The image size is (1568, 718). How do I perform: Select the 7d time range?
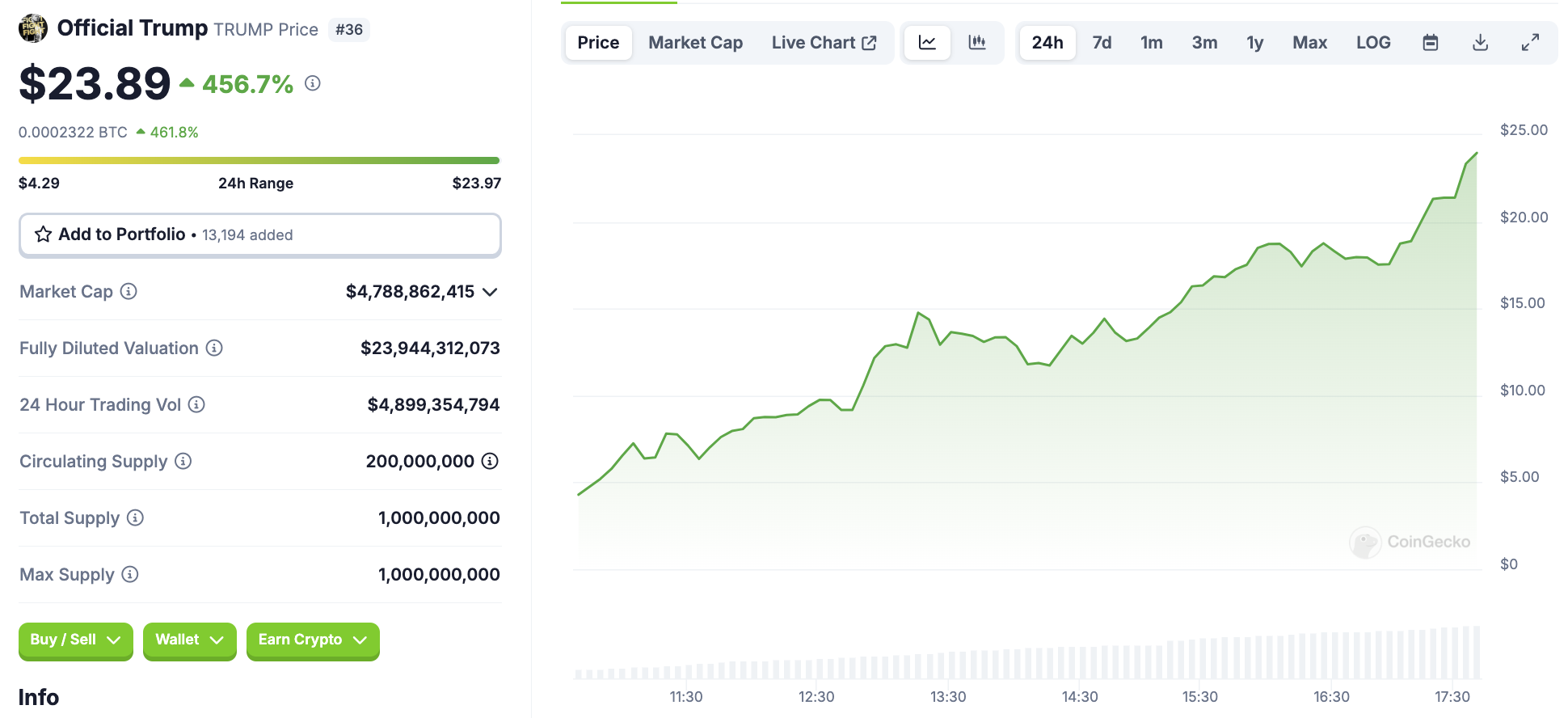[x=1102, y=43]
